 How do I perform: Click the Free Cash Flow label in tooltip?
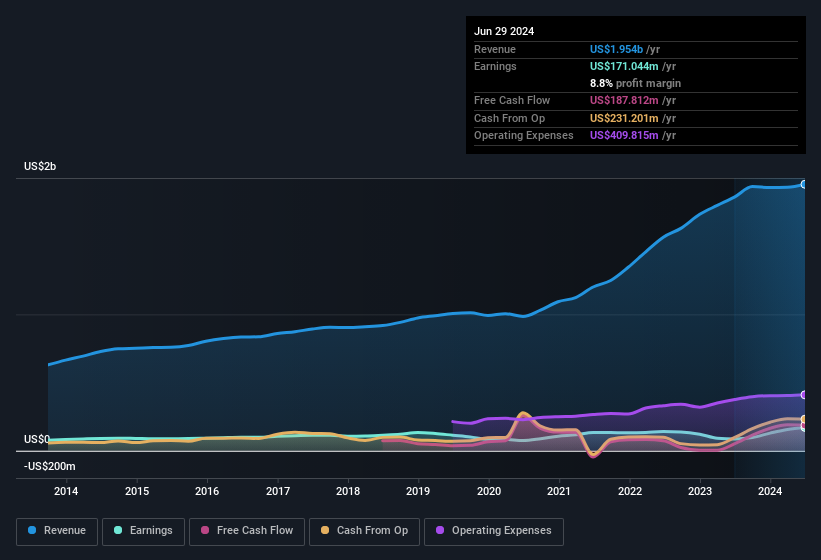[x=512, y=100]
